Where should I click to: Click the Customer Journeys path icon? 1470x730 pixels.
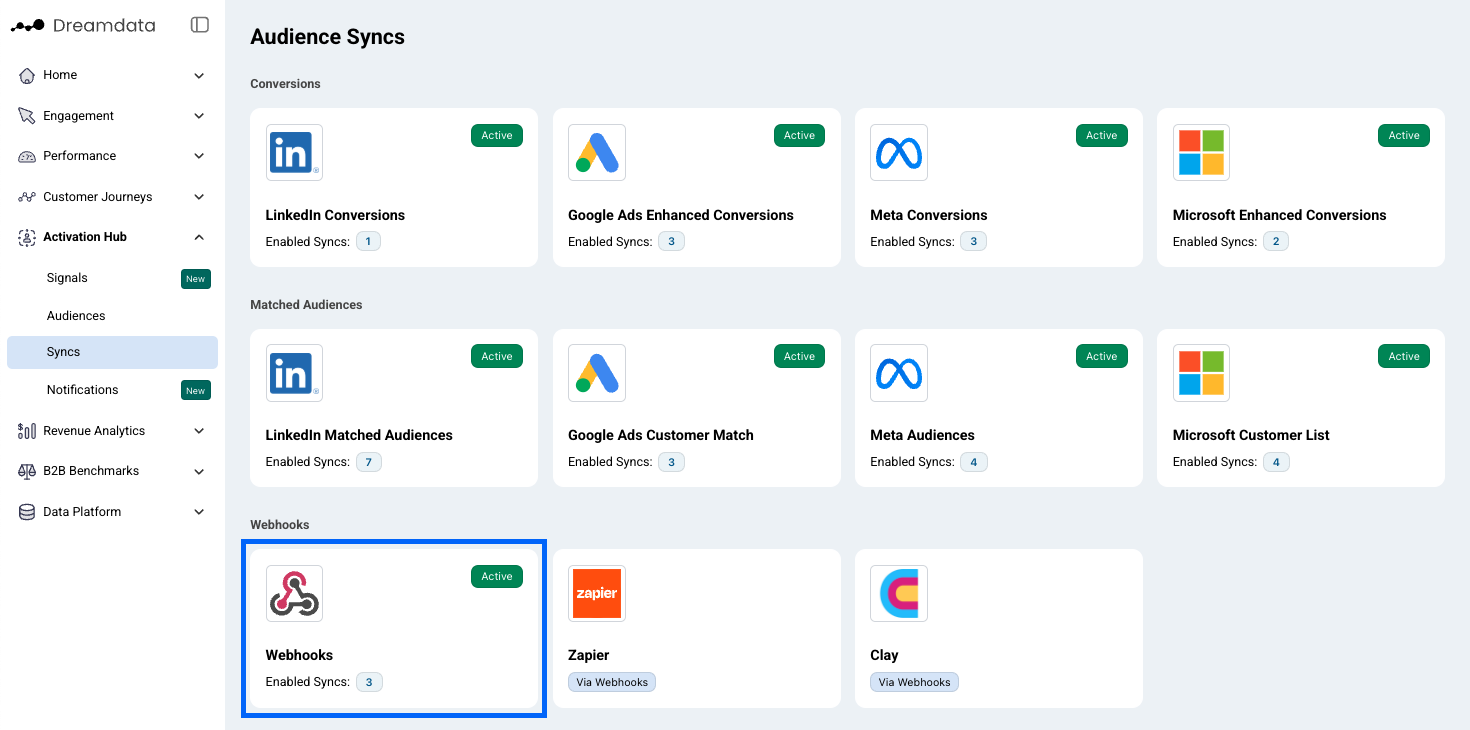[x=27, y=197]
